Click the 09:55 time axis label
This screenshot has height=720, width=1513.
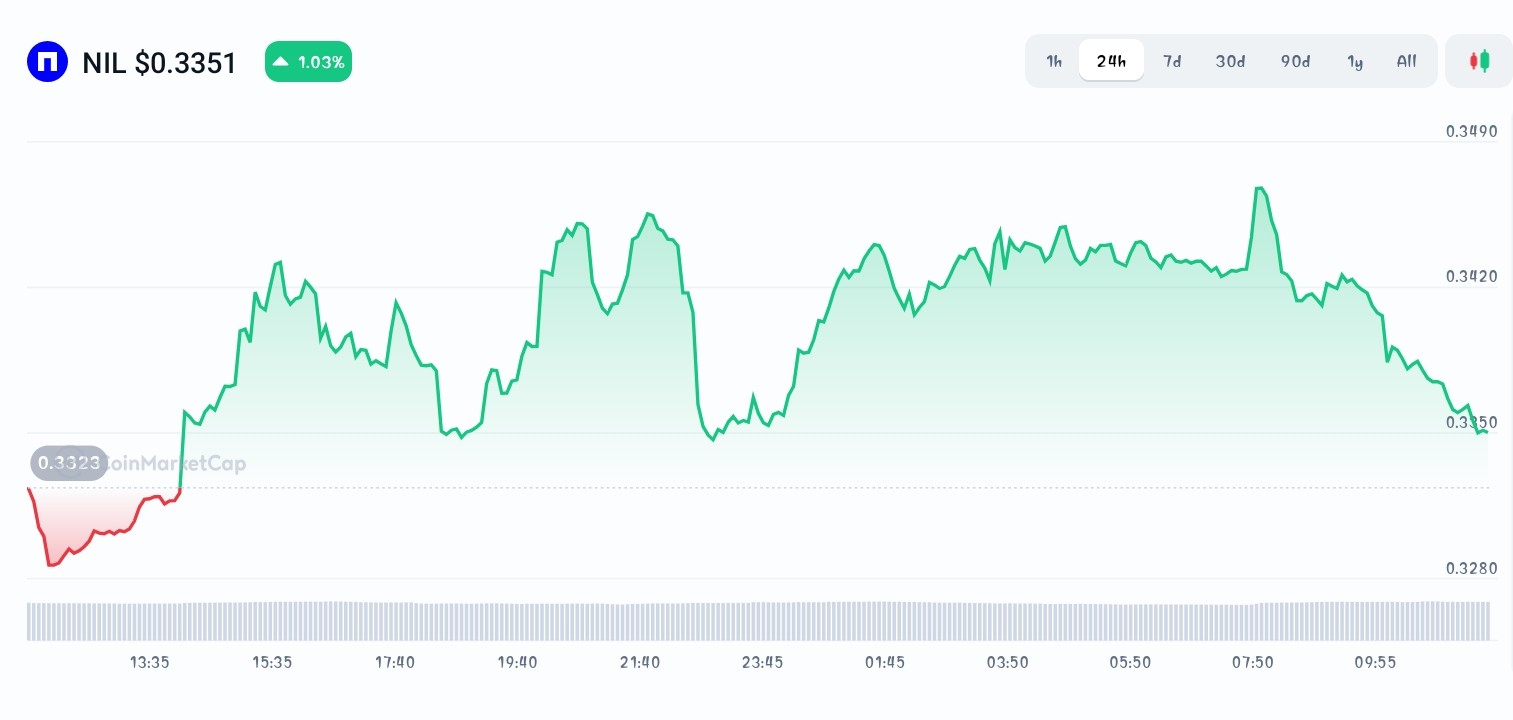click(1375, 662)
